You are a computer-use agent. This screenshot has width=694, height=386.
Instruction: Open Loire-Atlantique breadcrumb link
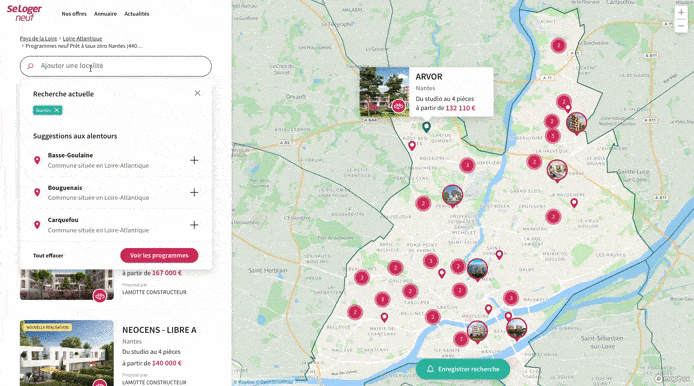82,39
